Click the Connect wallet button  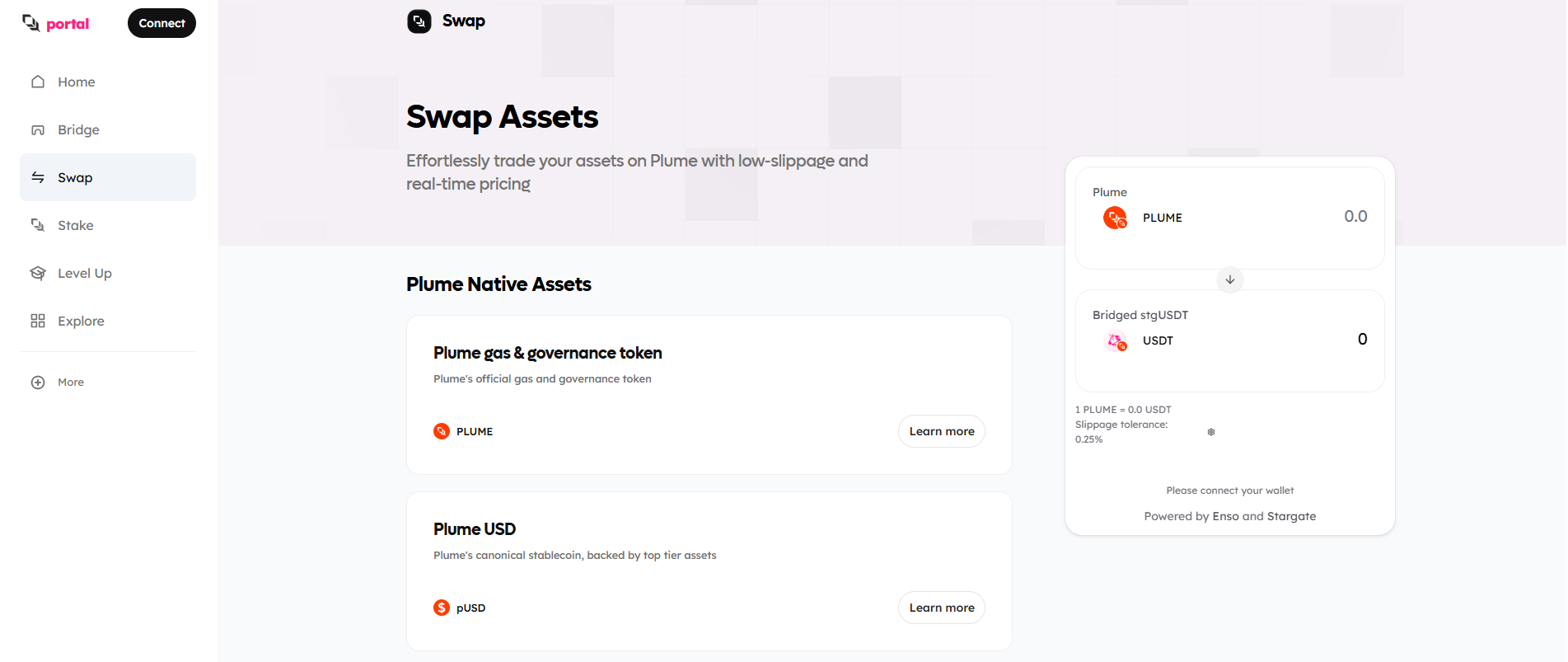(x=161, y=23)
